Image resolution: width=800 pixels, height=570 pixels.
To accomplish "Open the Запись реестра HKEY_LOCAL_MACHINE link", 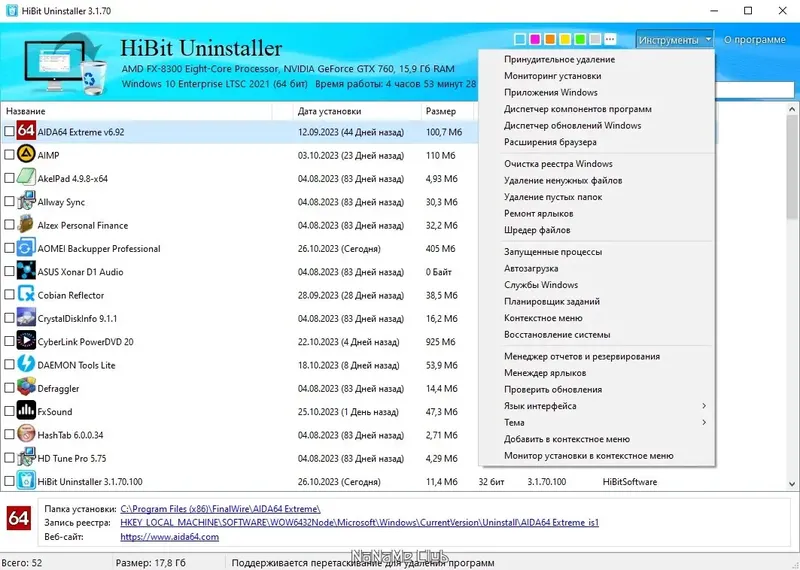I will pos(360,523).
